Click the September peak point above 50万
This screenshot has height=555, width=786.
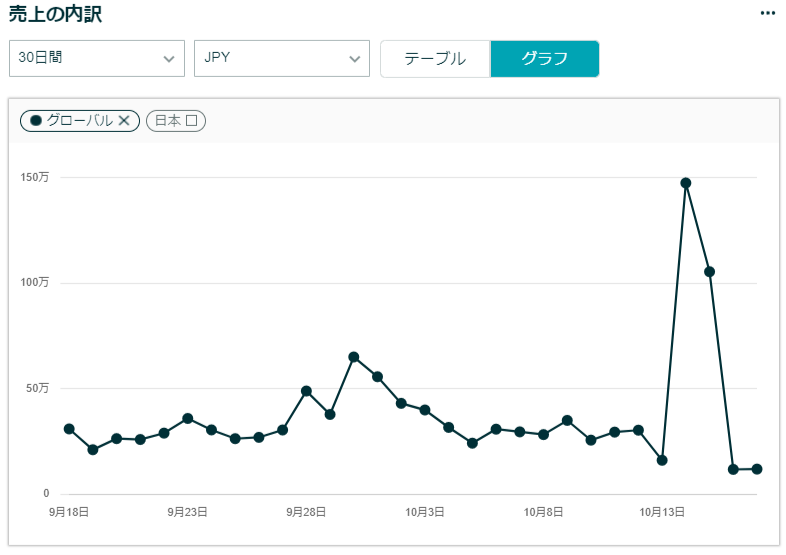tap(354, 357)
